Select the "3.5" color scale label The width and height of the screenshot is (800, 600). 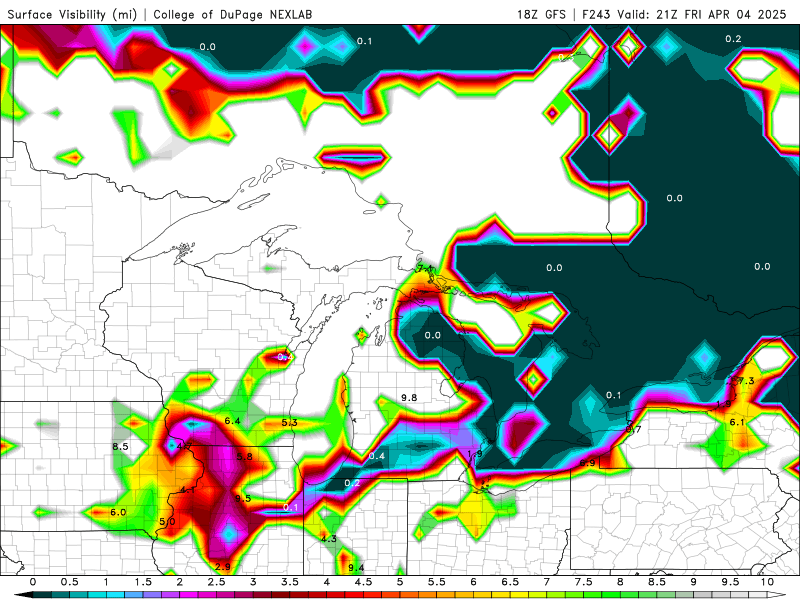[290, 582]
